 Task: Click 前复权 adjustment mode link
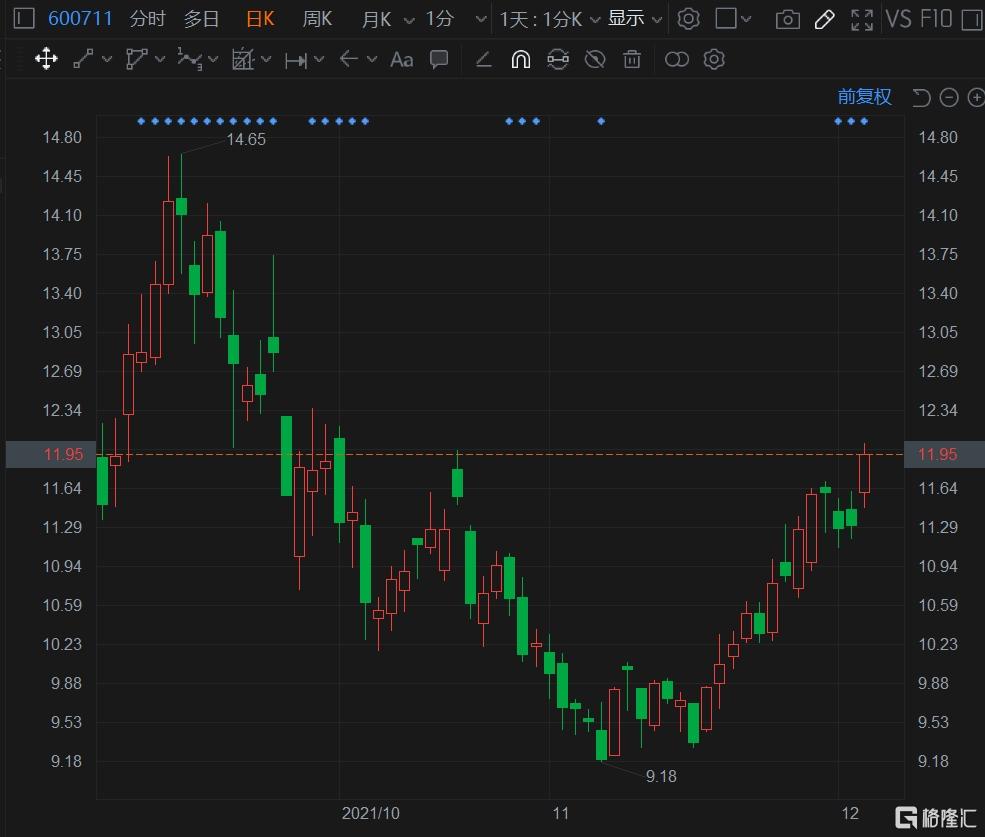point(864,97)
